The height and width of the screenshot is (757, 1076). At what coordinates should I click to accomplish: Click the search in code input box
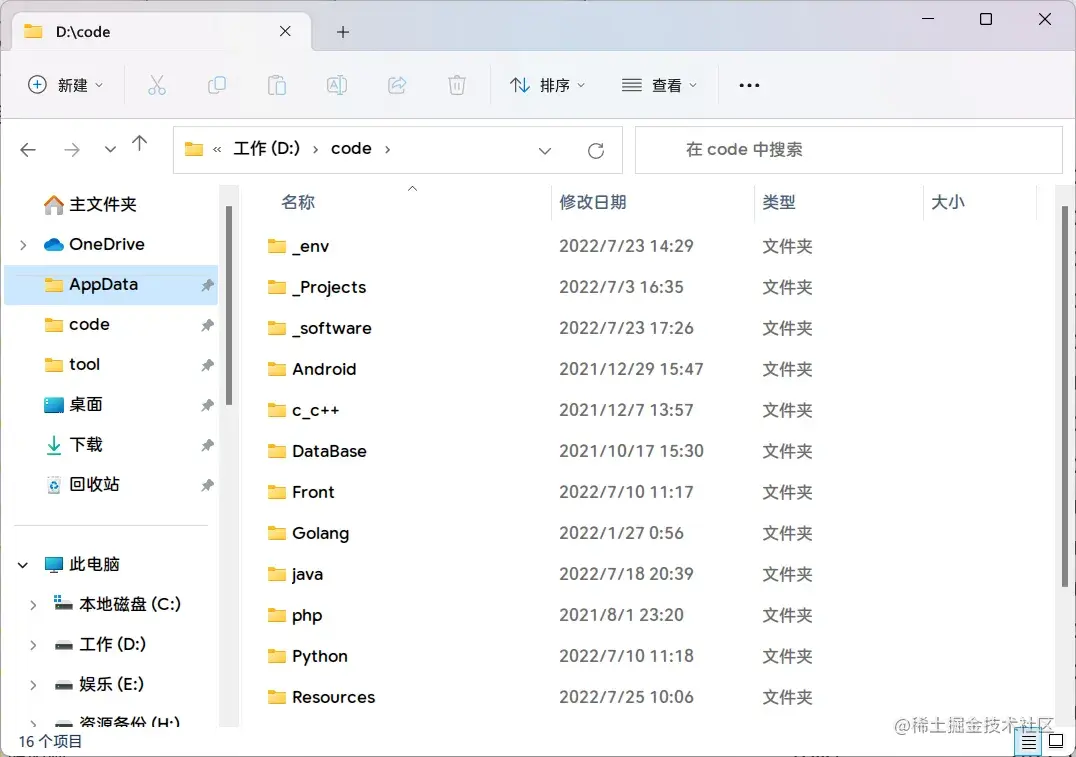[x=849, y=150]
